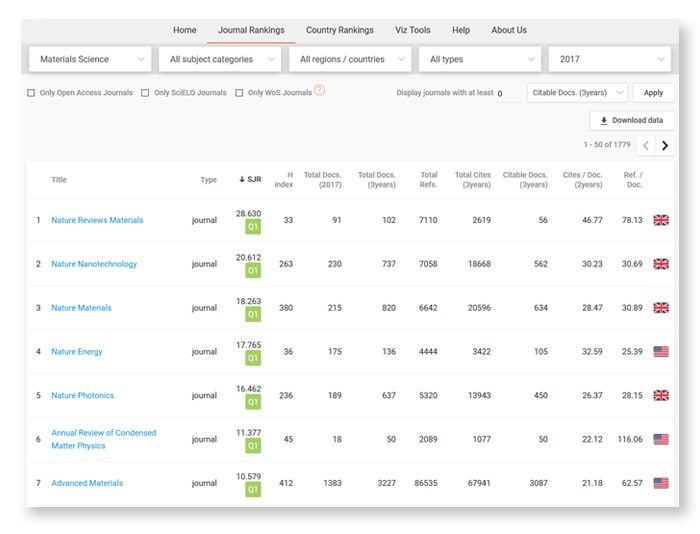This screenshot has width=700, height=534.
Task: Click Q1 badge for Advanced Materials
Action: 253,489
